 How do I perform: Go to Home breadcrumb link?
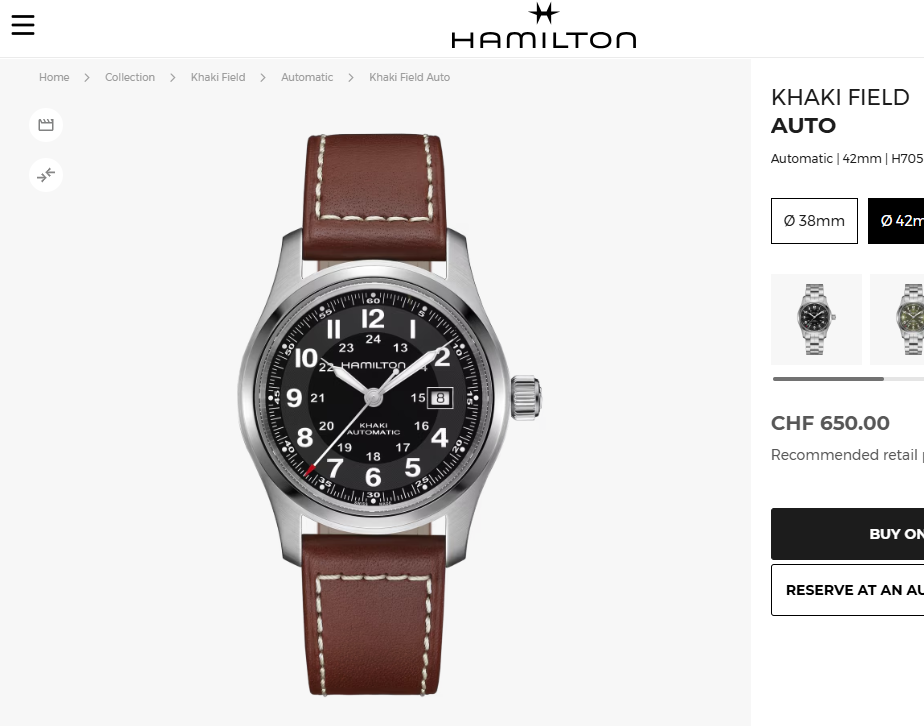coord(54,77)
